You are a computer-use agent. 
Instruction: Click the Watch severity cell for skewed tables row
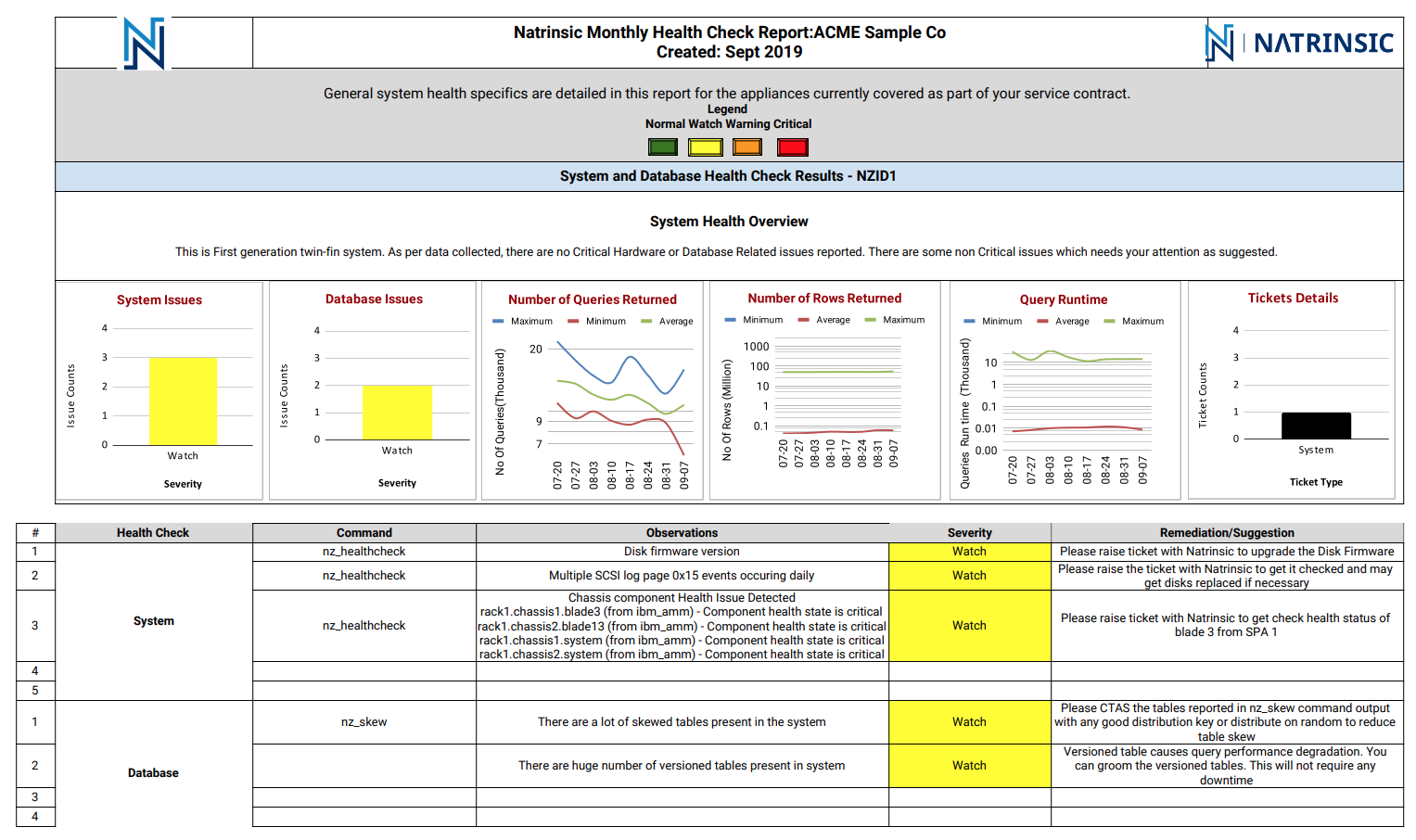point(970,722)
